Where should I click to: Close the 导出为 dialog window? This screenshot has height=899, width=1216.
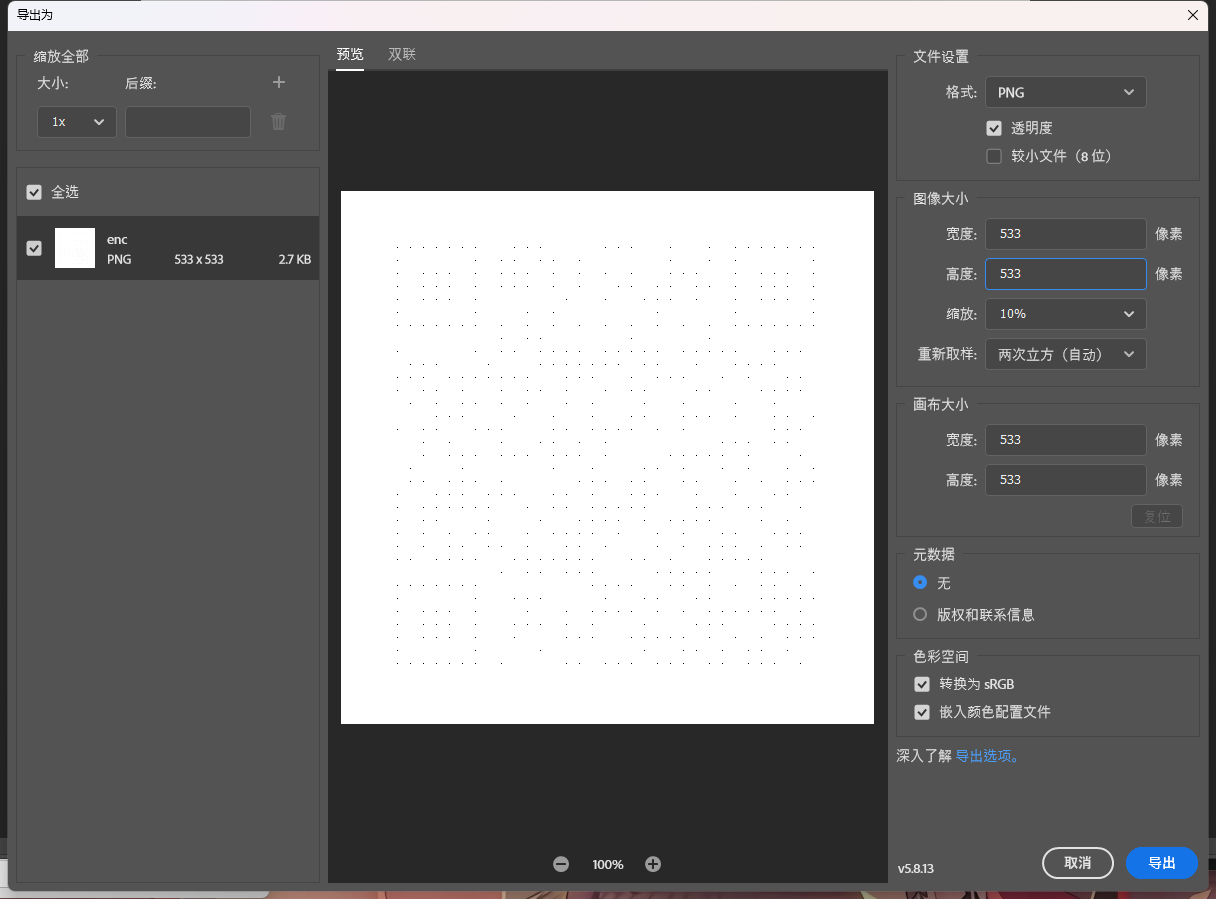pyautogui.click(x=1192, y=15)
